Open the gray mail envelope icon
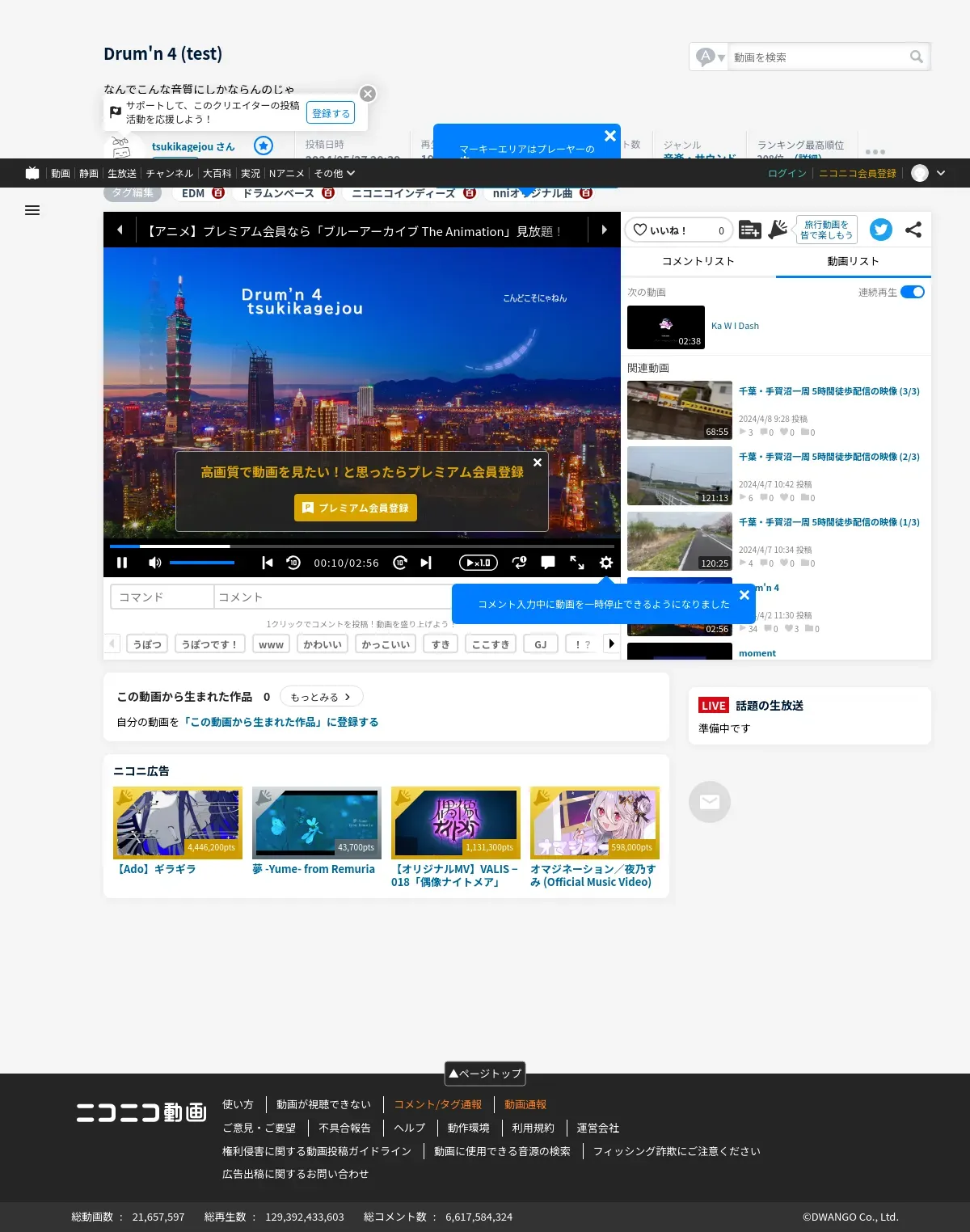Viewport: 970px width, 1232px height. (710, 802)
